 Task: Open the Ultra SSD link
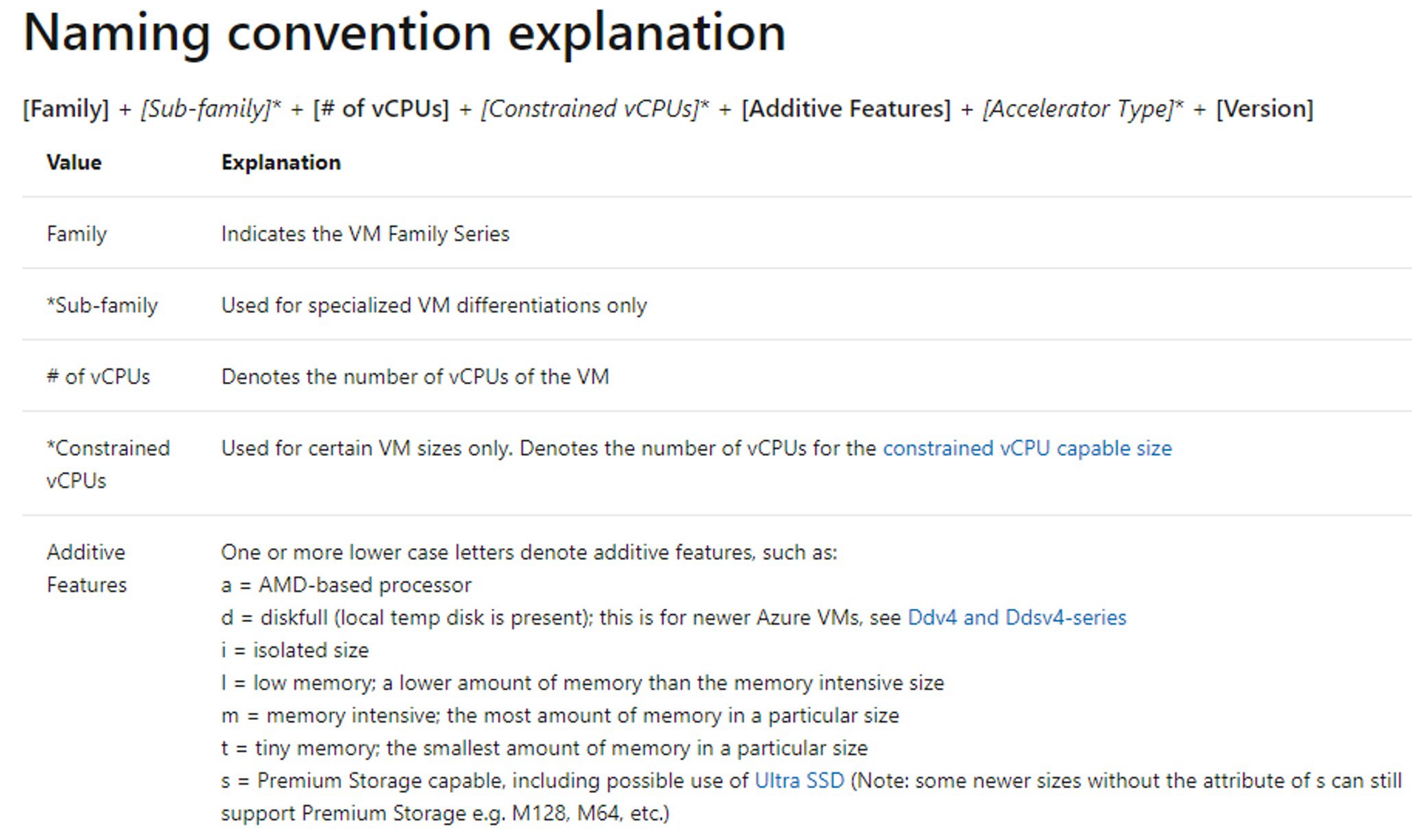799,780
